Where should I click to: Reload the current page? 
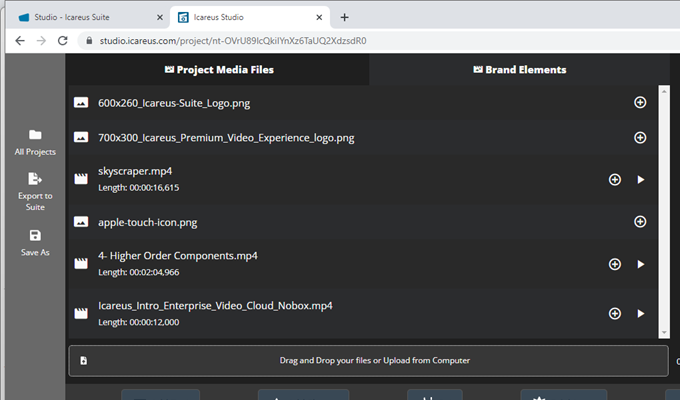click(x=63, y=41)
